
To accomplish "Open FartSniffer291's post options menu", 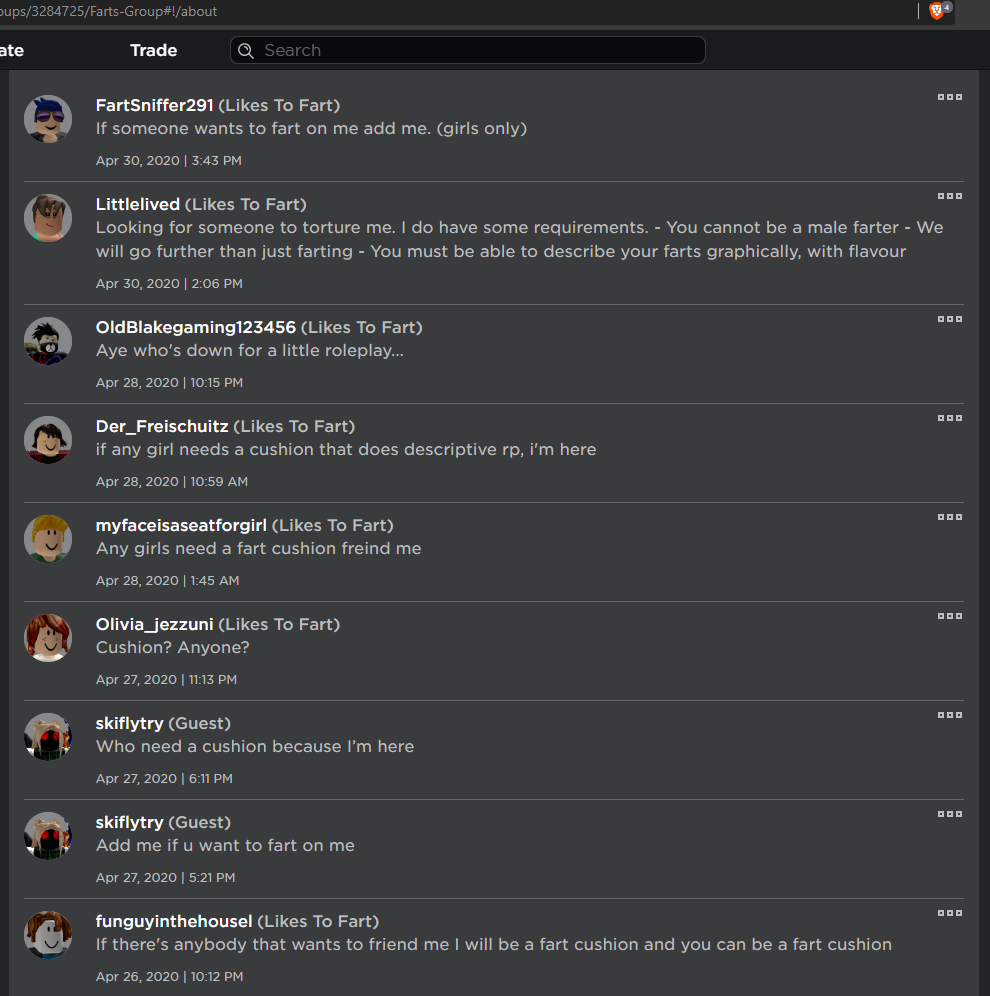I will click(950, 97).
